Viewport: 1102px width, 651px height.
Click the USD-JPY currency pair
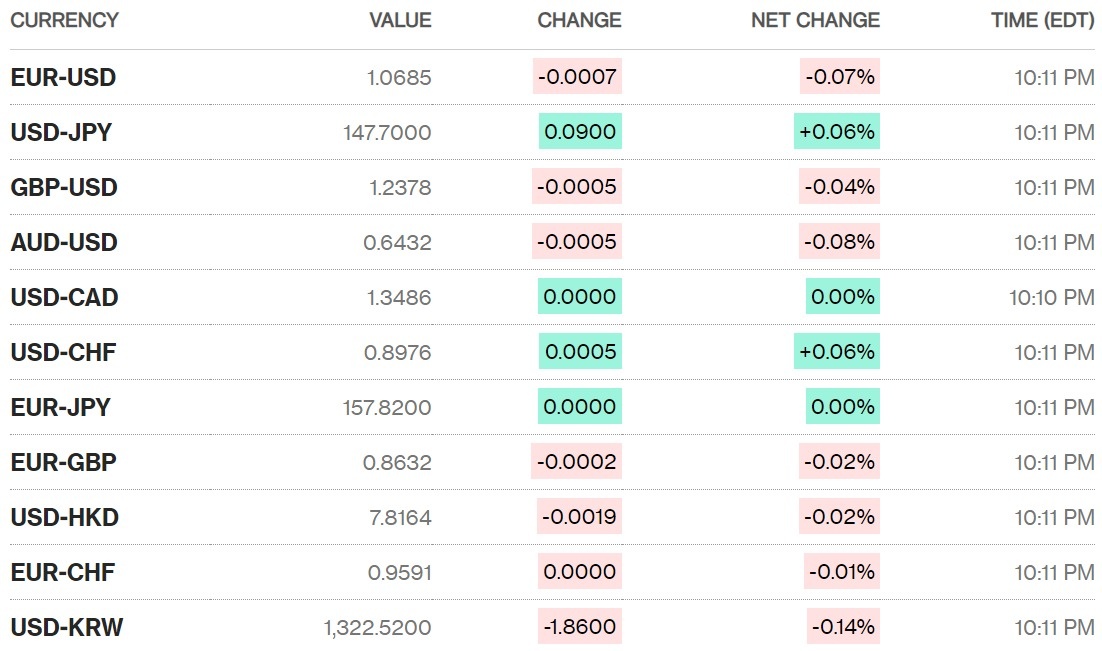pos(61,132)
